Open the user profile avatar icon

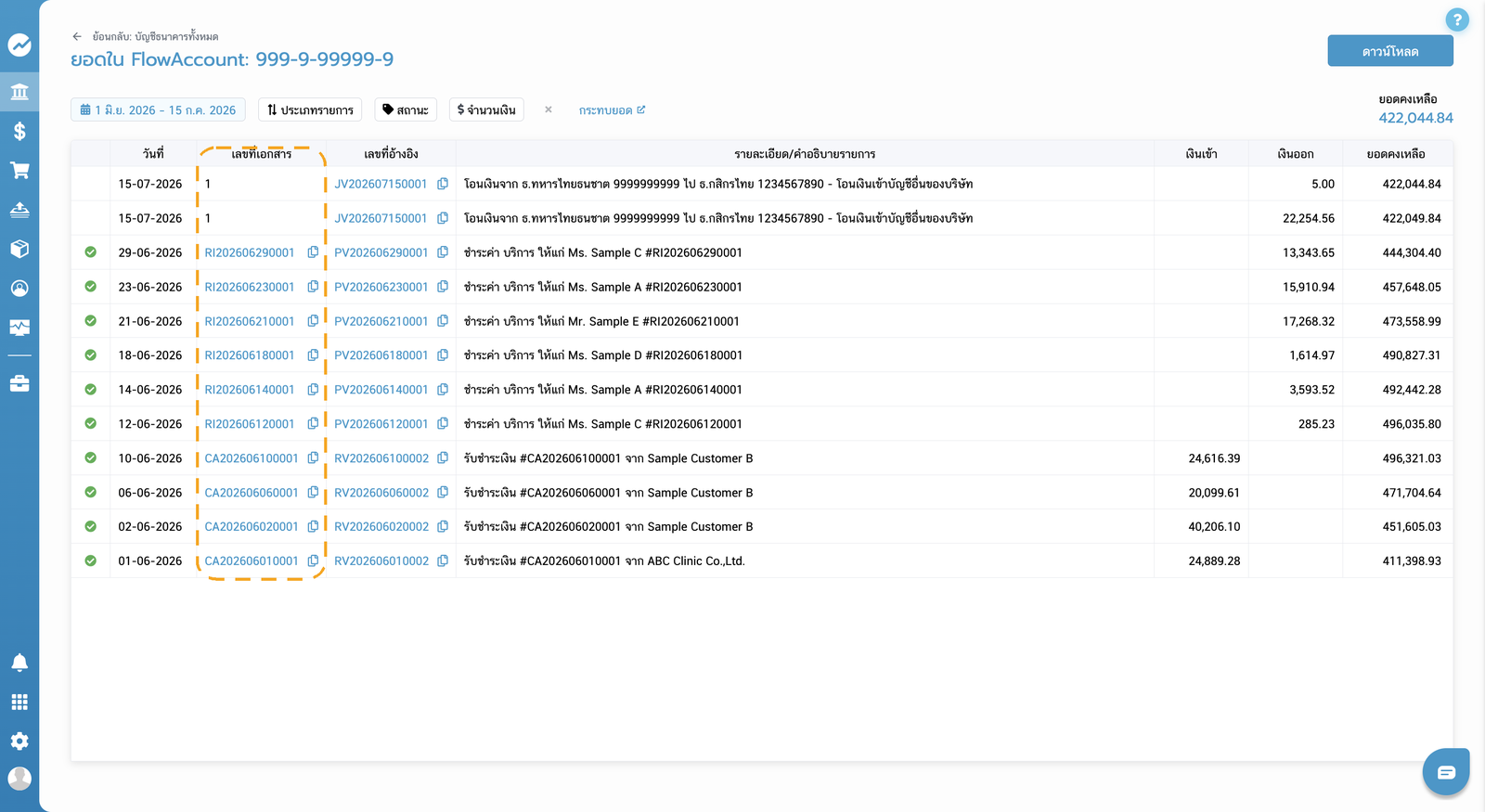(x=19, y=779)
